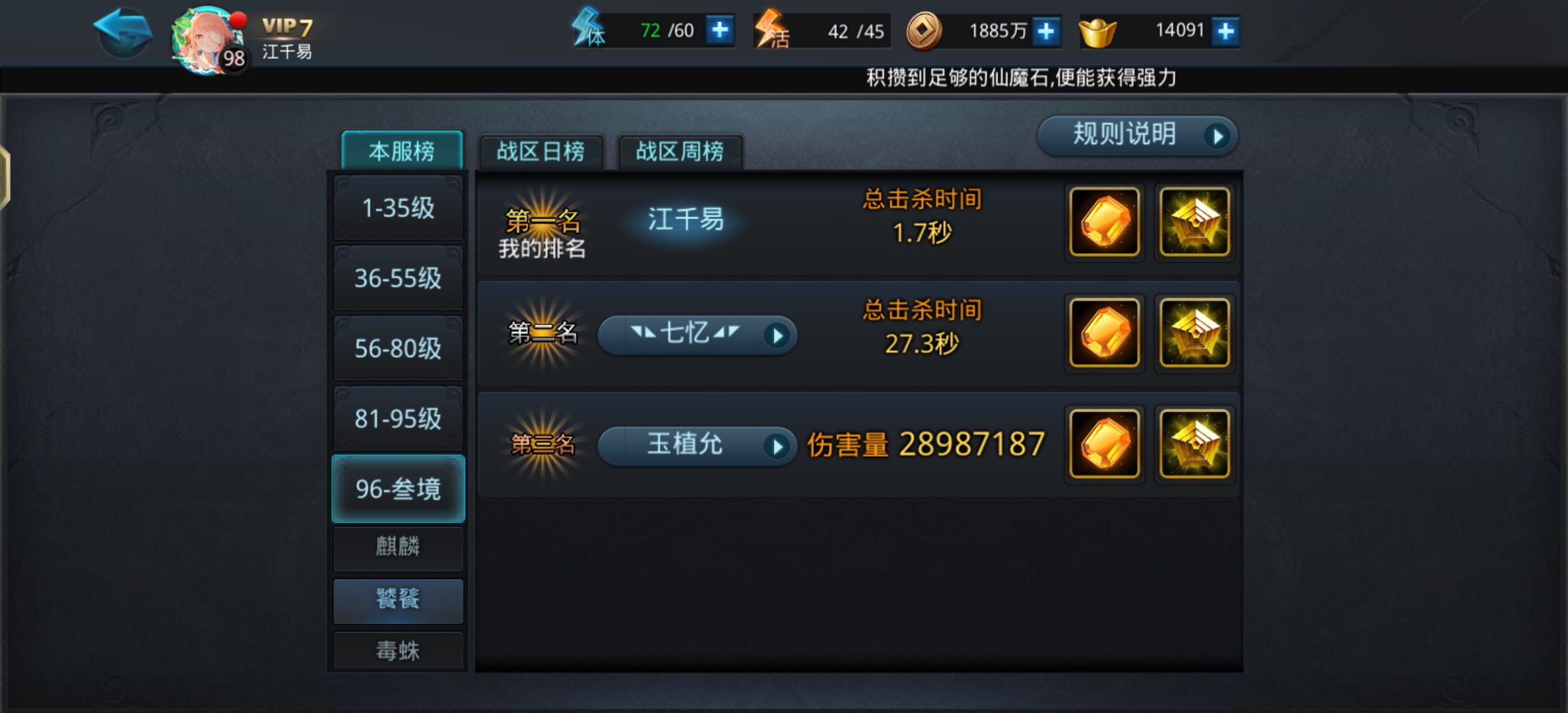Expand player 七忆 details via arrow
This screenshot has height=713, width=1568.
777,335
